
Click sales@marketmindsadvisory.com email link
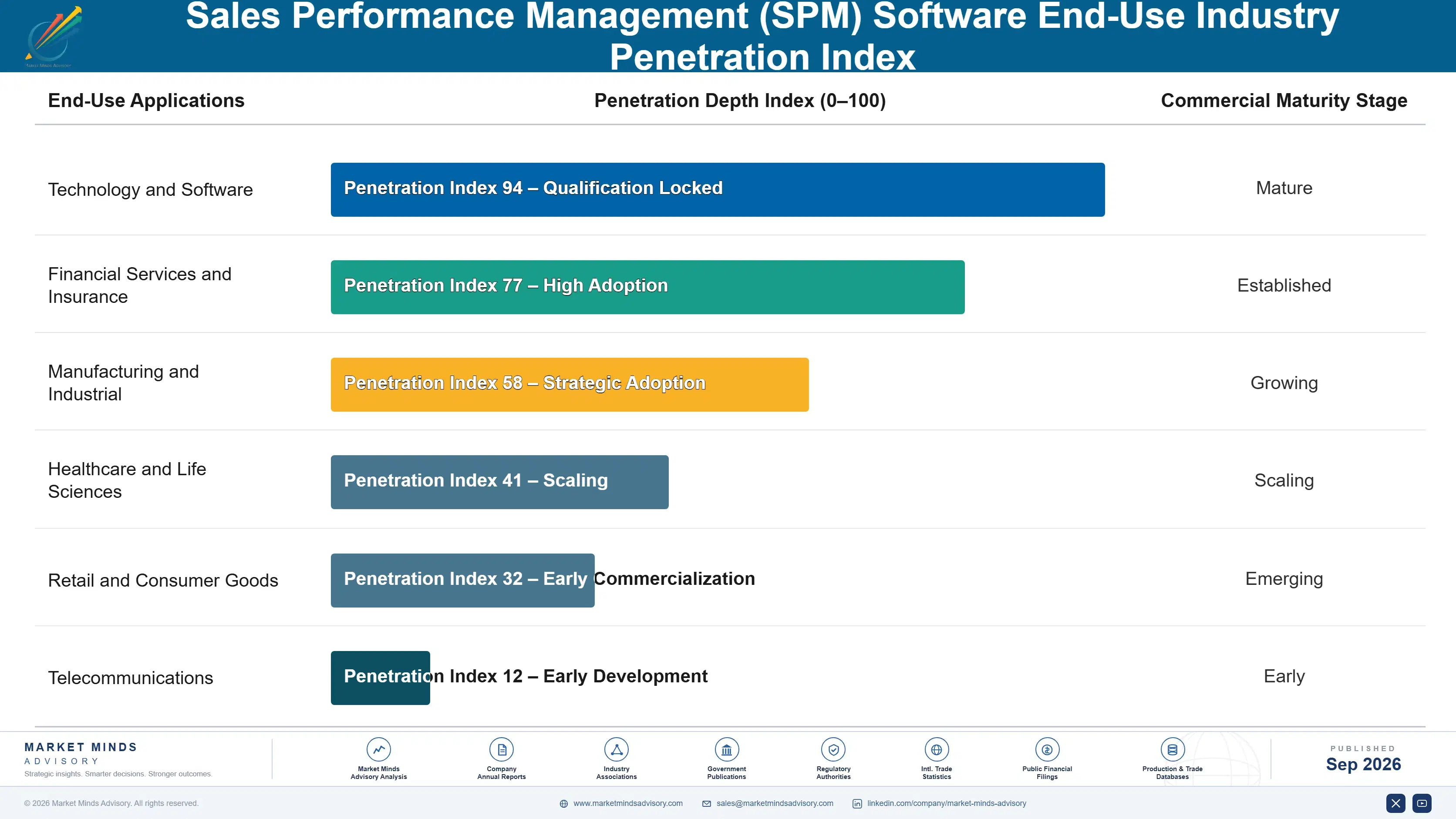pos(775,803)
